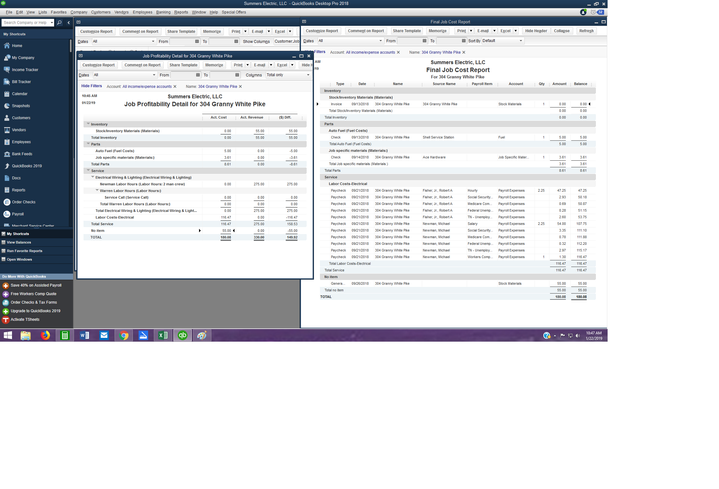Open the Banking menu
This screenshot has width=719, height=489.
tap(163, 12)
